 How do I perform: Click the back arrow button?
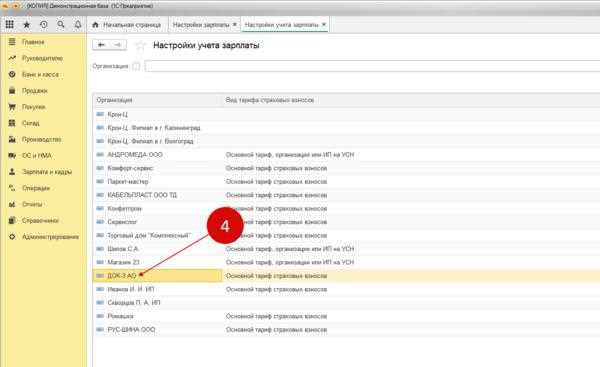click(101, 45)
